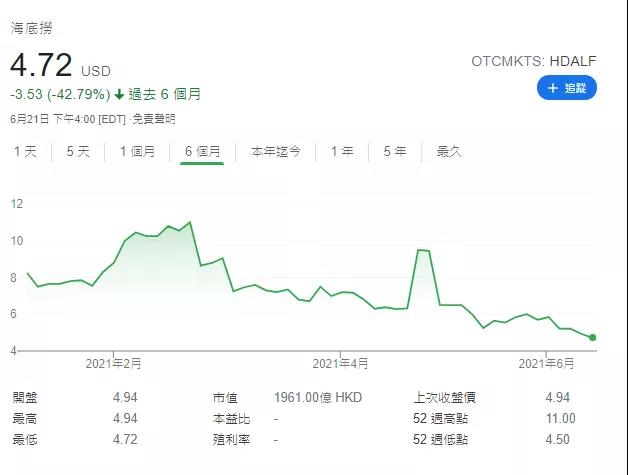The height and width of the screenshot is (475, 628).
Task: Click the 2021年2月 axis label
Action: pyautogui.click(x=113, y=364)
